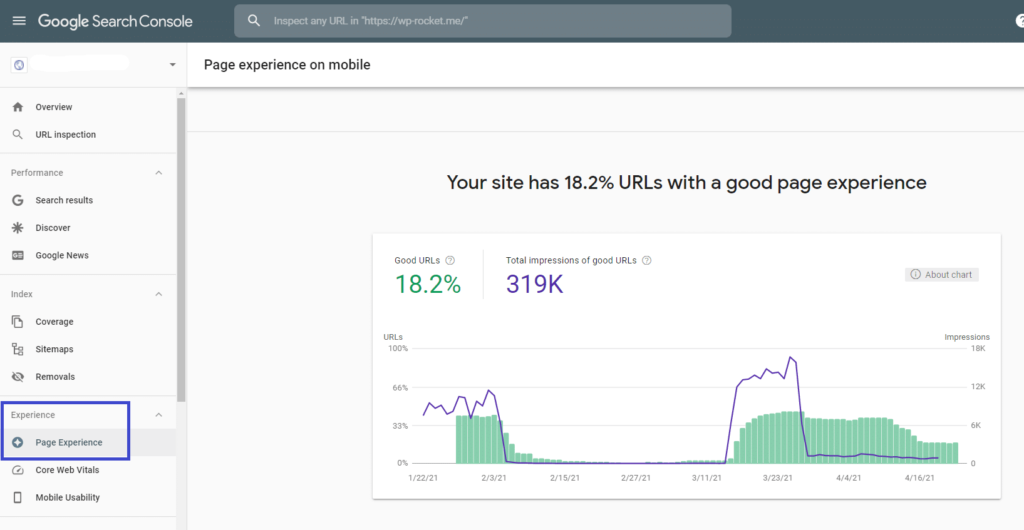Click the Overview home icon

(18, 107)
